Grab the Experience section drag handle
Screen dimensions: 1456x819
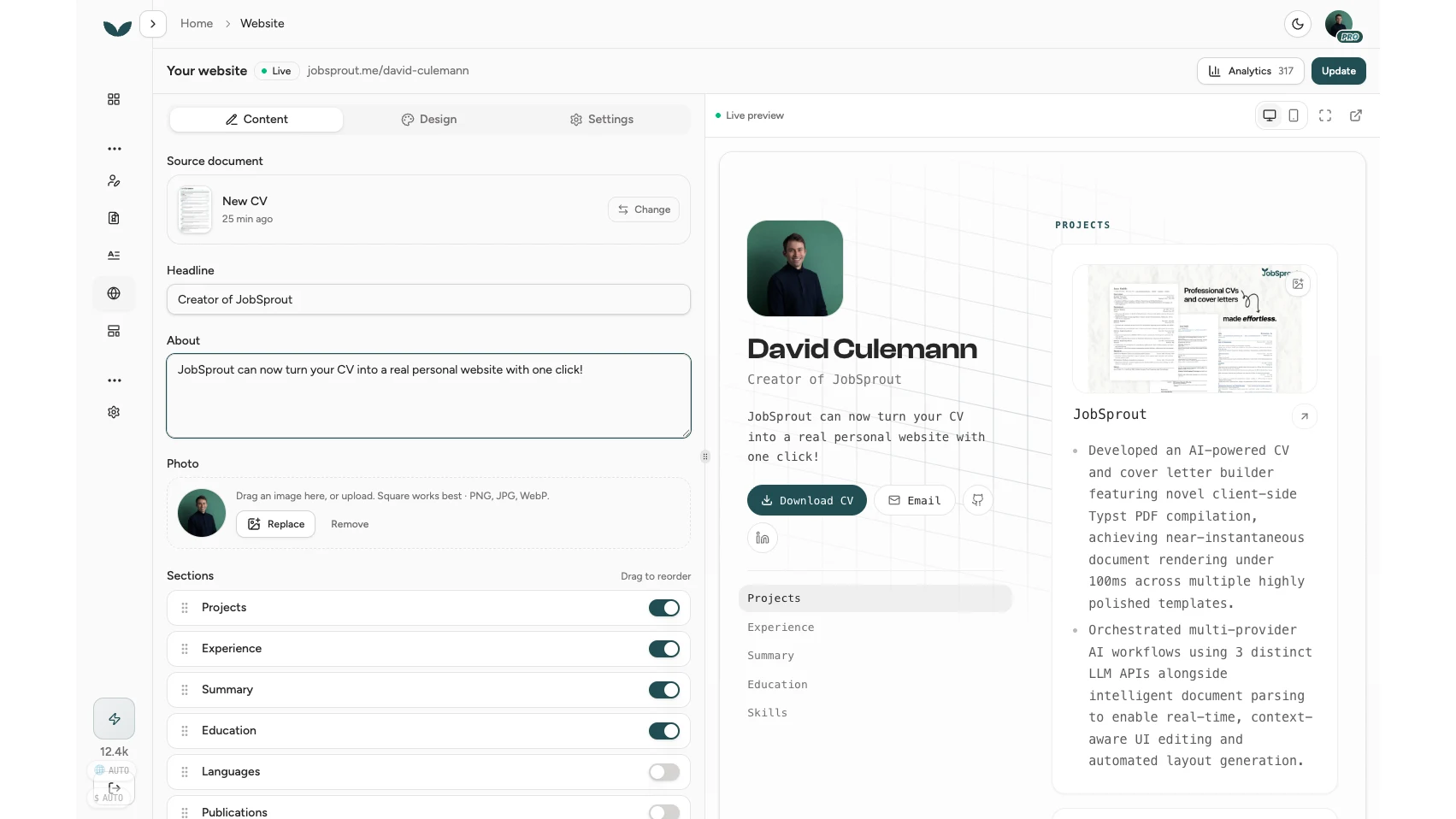185,649
